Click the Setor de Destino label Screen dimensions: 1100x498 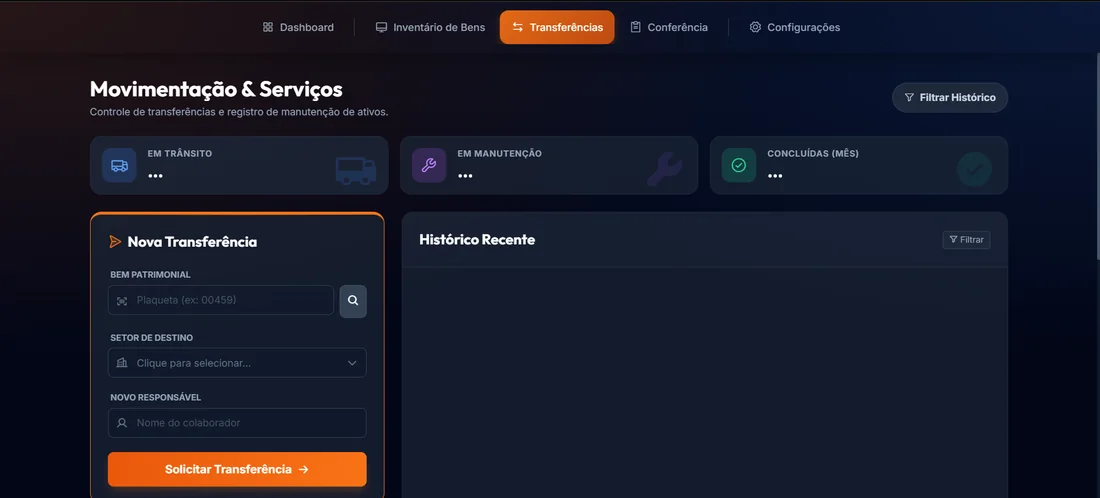click(x=152, y=337)
